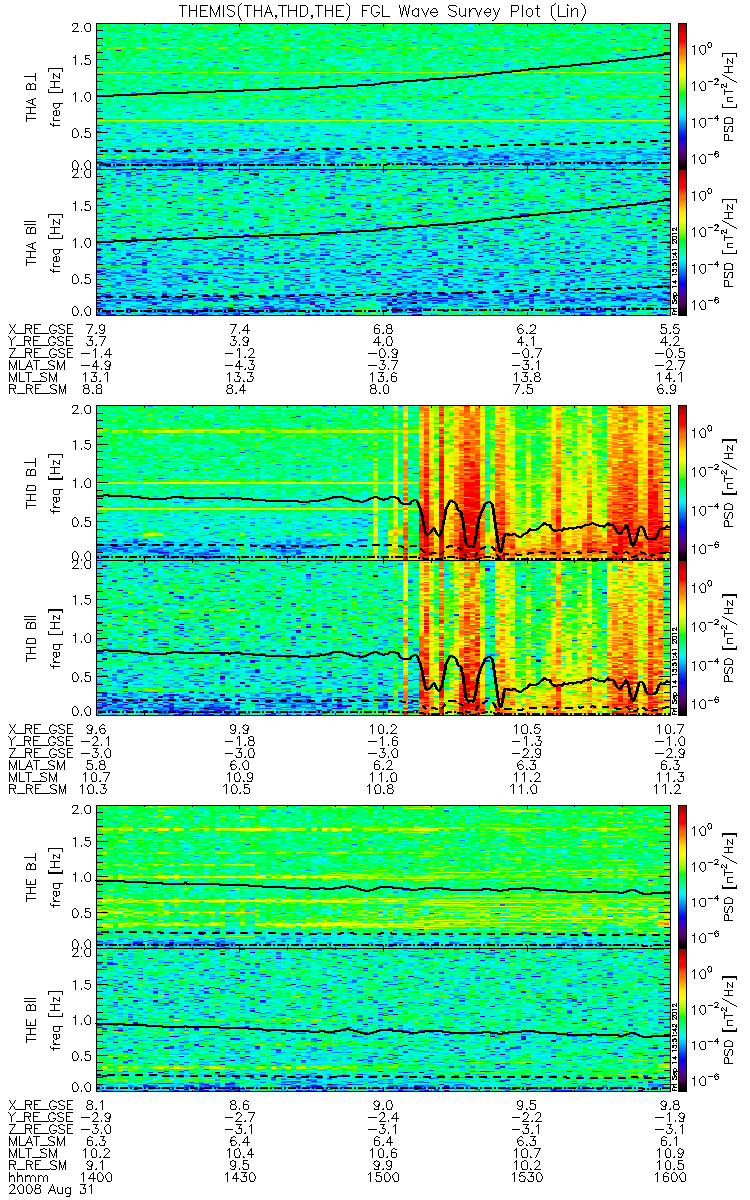Image resolution: width=750 pixels, height=1200 pixels.
Task: Click the THD X_RE_GSE value 10.7
Action: (671, 729)
